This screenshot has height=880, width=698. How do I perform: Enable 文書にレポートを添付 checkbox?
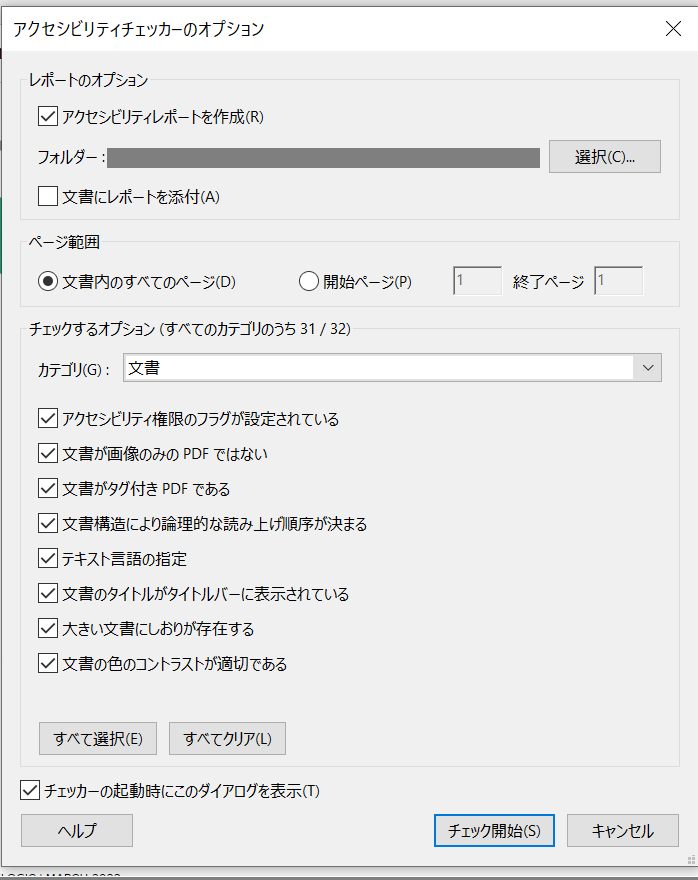click(x=48, y=196)
